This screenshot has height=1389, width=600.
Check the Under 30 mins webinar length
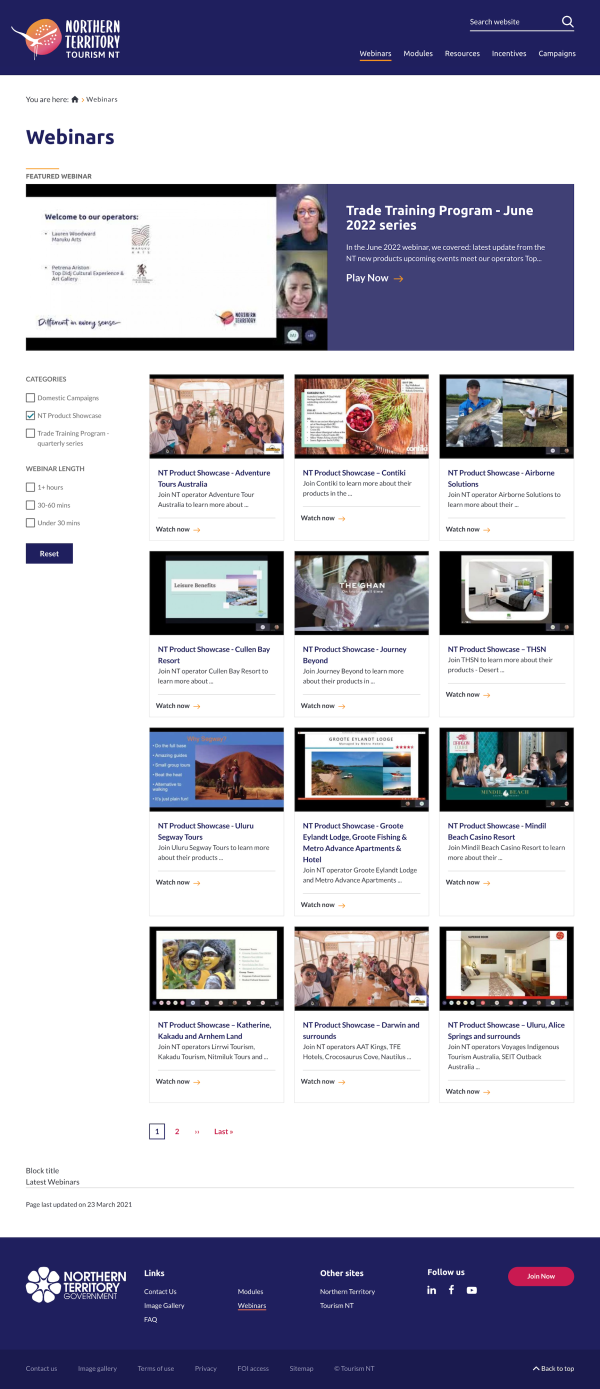[30, 523]
